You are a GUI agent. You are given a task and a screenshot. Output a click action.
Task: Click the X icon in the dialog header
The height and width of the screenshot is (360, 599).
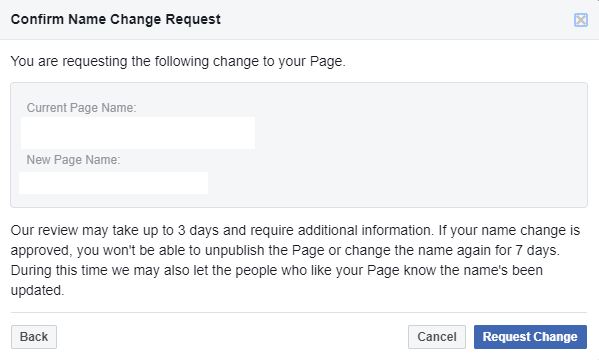[x=581, y=20]
